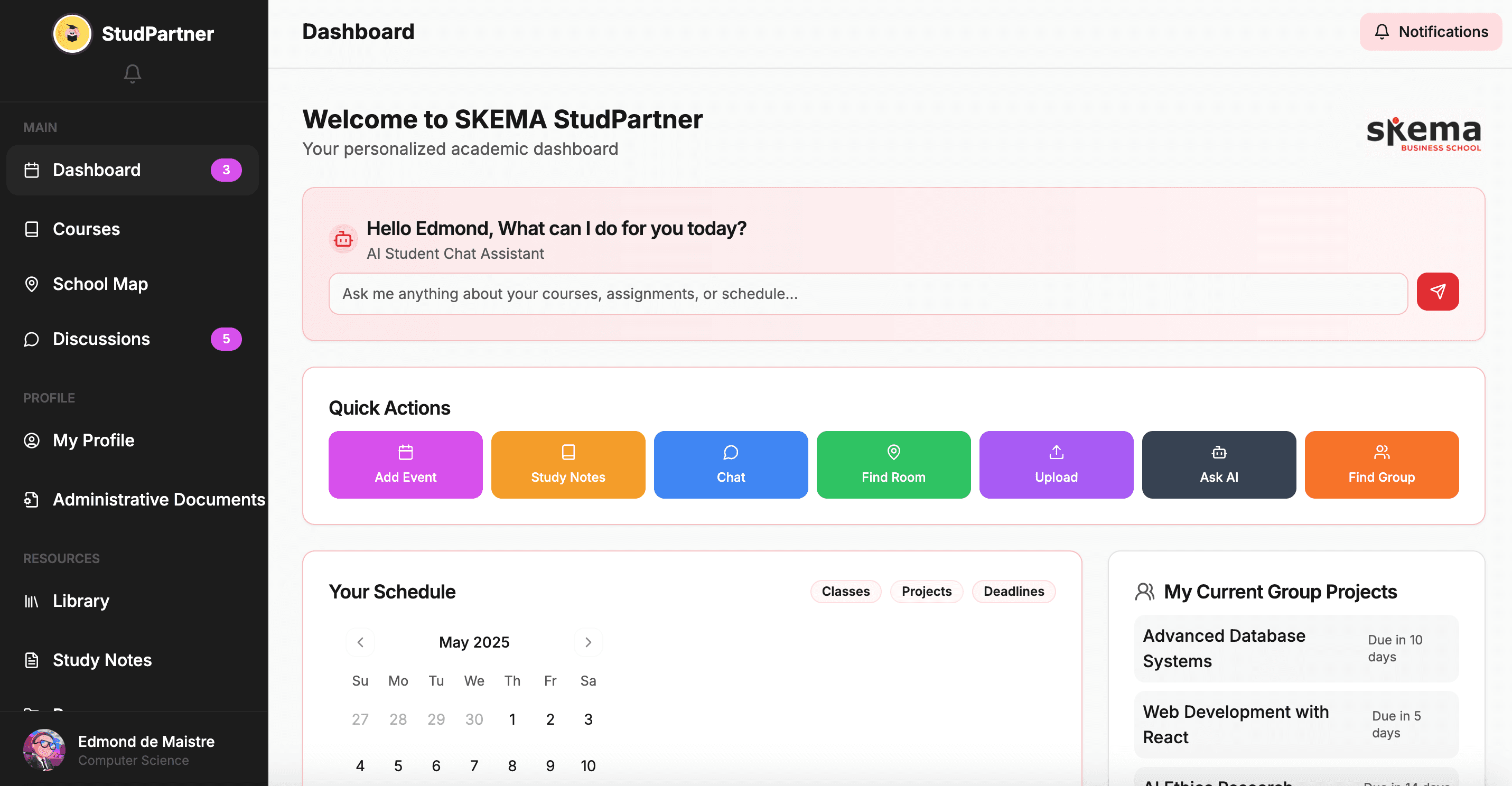Click the Find Group quick action
Image resolution: width=1512 pixels, height=786 pixels.
point(1381,464)
